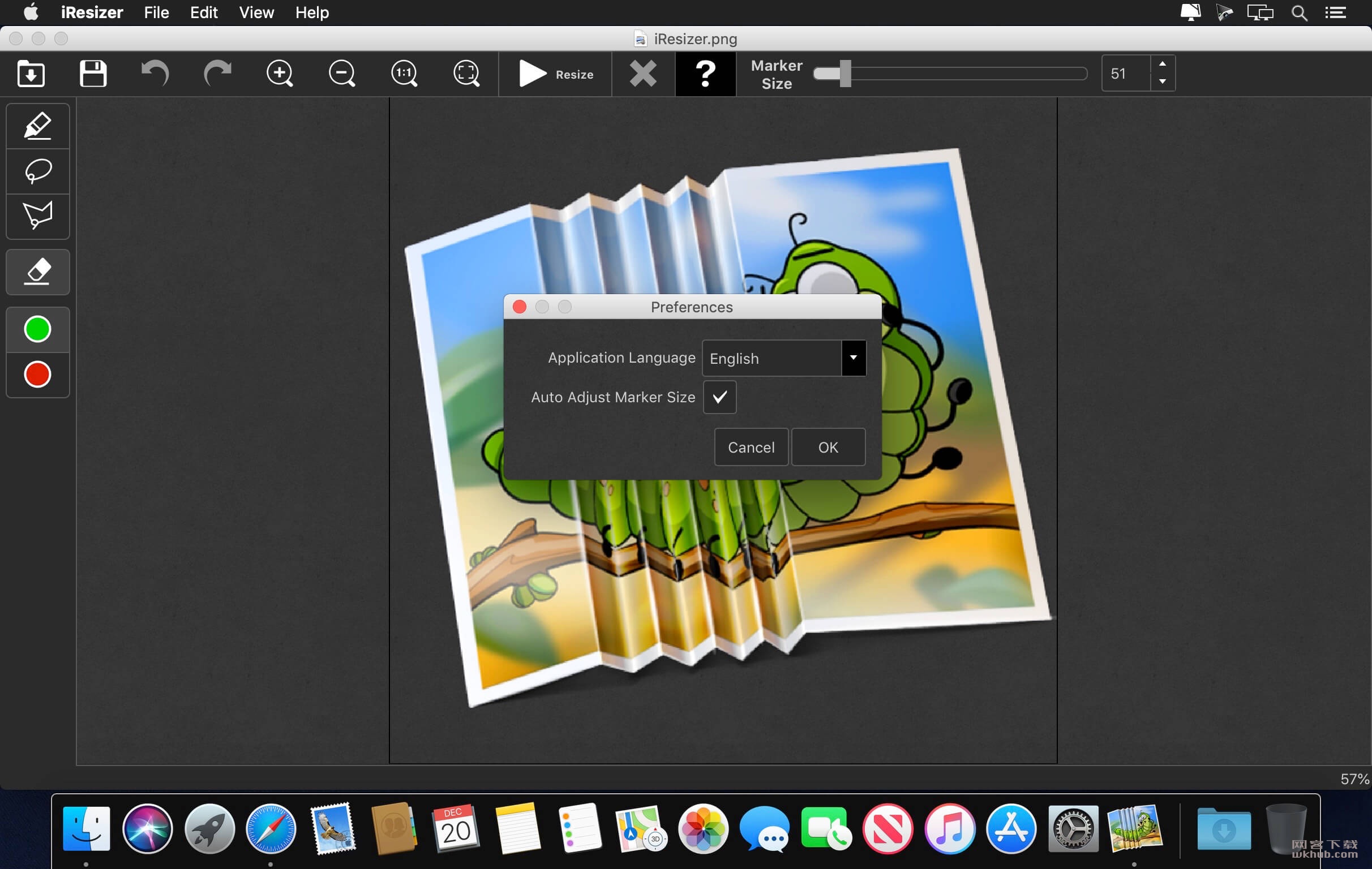Screen dimensions: 1372x869
Task: Select the Eraser tool
Action: [37, 272]
